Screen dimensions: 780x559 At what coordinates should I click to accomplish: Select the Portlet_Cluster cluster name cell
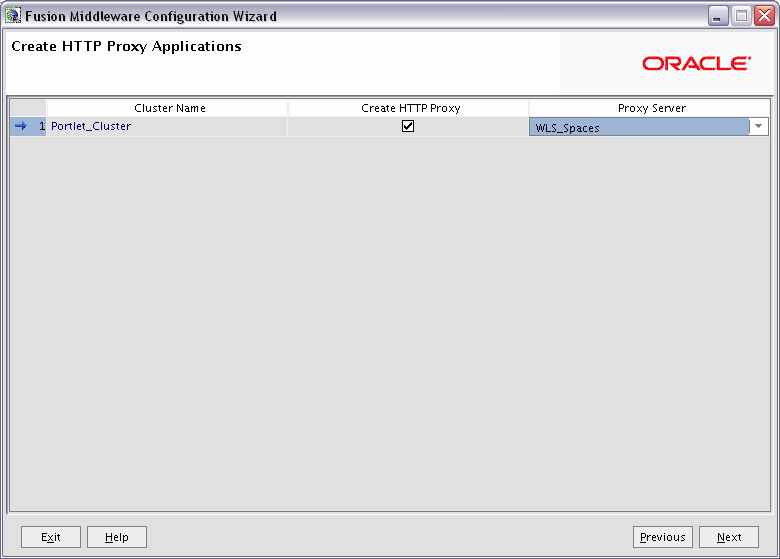pos(167,126)
